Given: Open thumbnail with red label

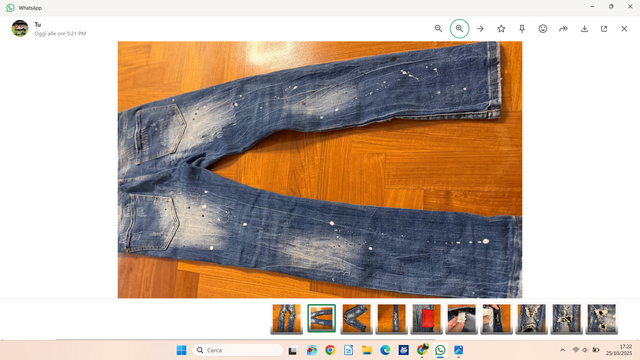Looking at the screenshot, I should click(427, 318).
